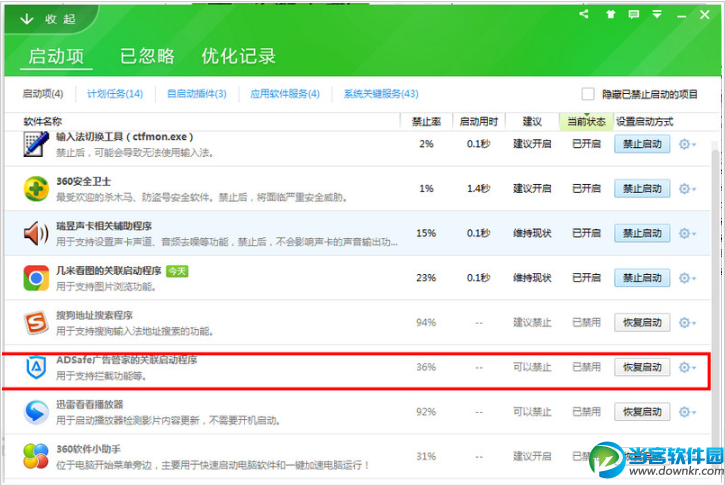The image size is (725, 485).
Task: Click the 36% disable rate value
Action: [426, 367]
